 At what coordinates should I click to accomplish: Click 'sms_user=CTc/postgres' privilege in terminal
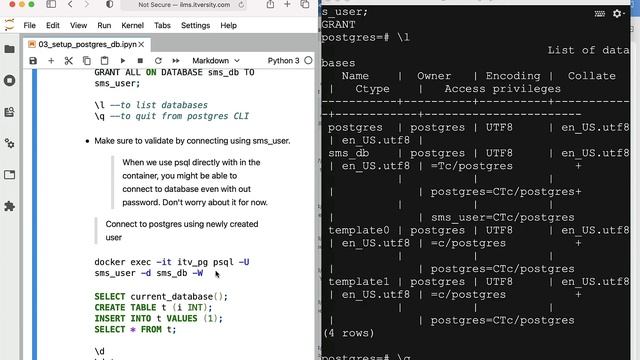[502, 218]
